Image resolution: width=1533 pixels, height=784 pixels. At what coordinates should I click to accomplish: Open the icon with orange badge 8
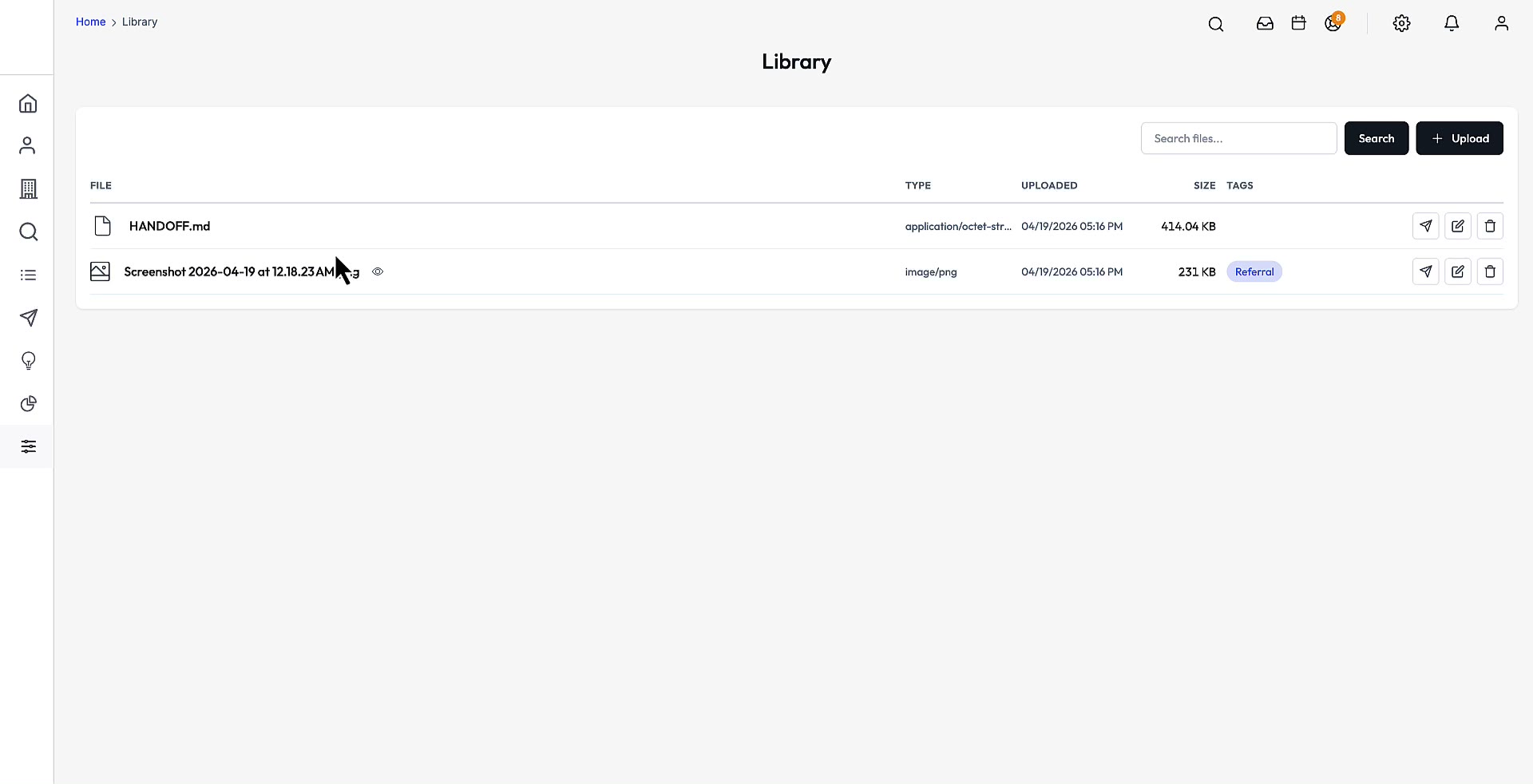[1333, 22]
